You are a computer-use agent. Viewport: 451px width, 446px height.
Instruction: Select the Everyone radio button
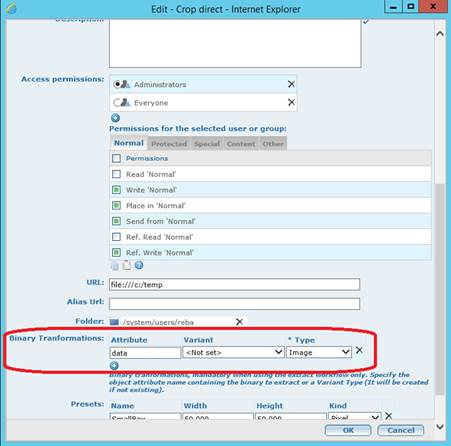pyautogui.click(x=117, y=102)
